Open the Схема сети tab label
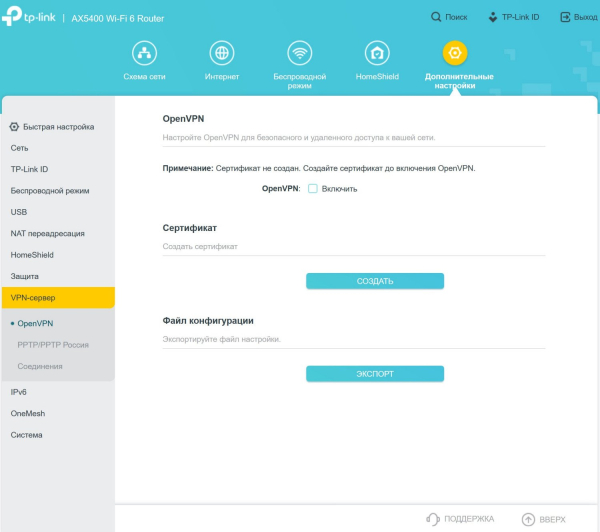The height and width of the screenshot is (532, 600). (144, 77)
